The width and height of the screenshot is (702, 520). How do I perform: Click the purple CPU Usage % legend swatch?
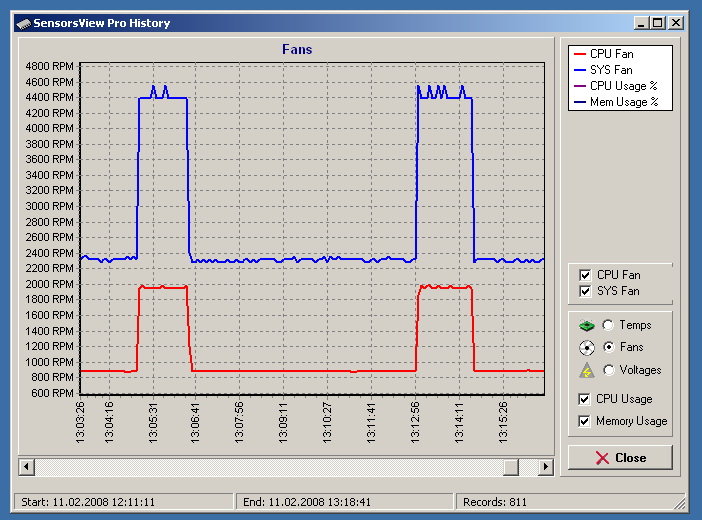point(580,86)
